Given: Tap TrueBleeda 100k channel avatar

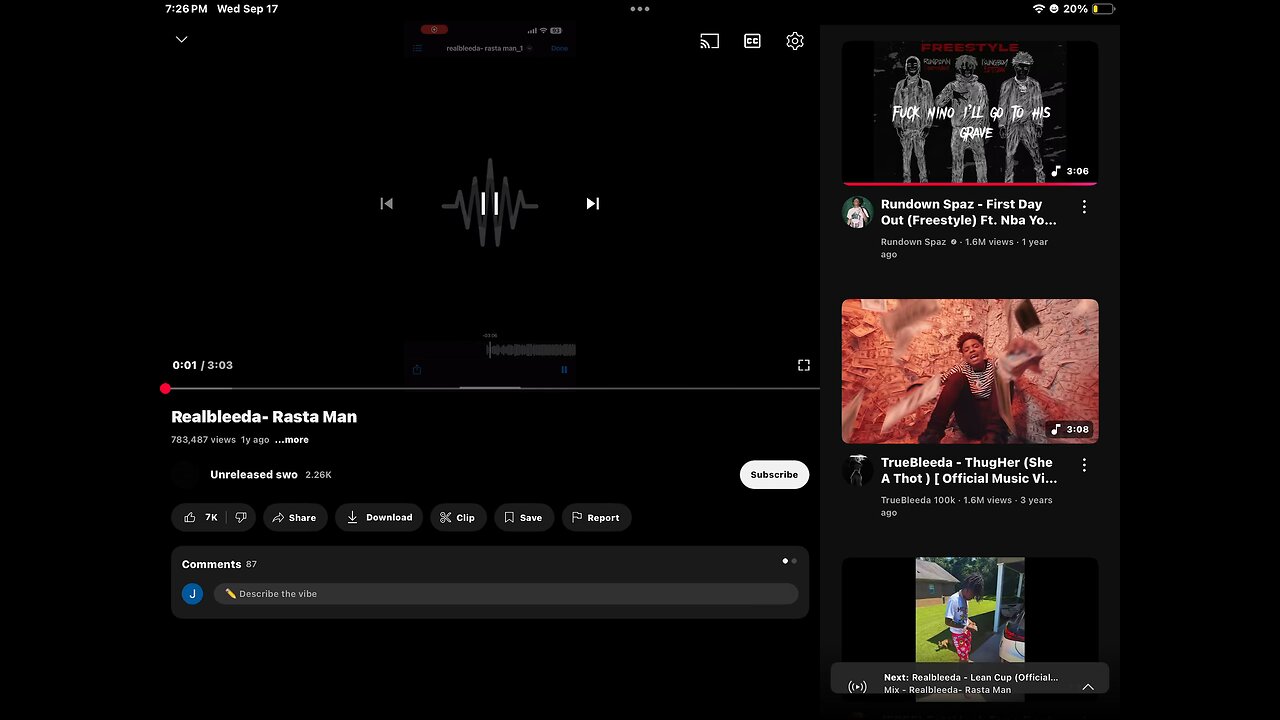Looking at the screenshot, I should [x=857, y=470].
